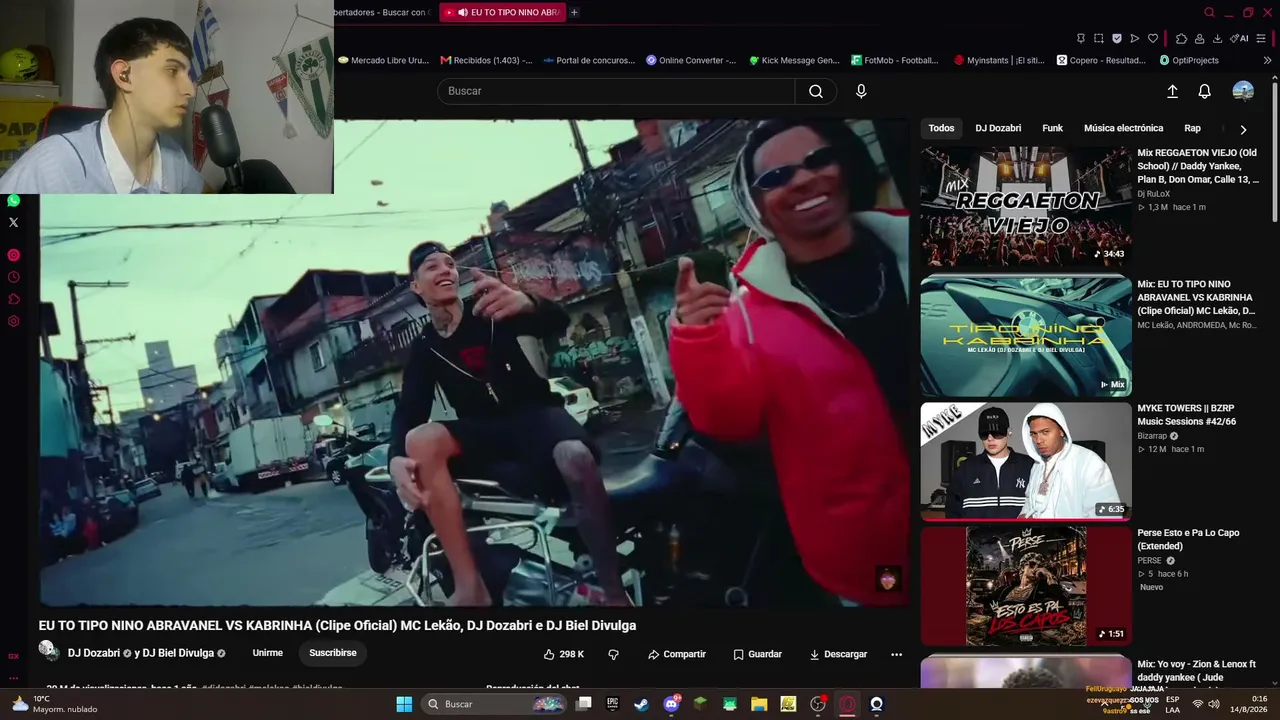Add page to bookmarks with heart icon

point(1153,38)
